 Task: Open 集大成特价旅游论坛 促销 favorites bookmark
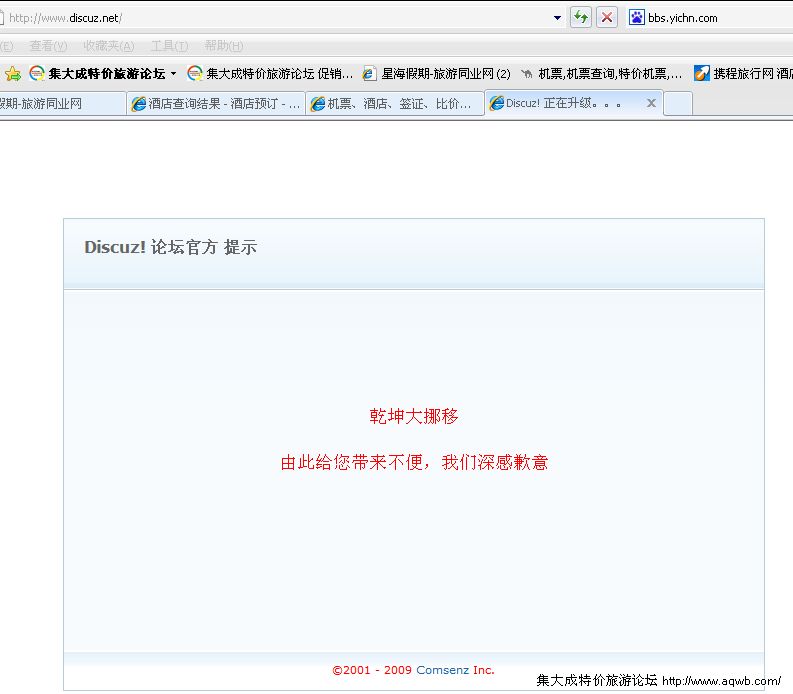(270, 73)
